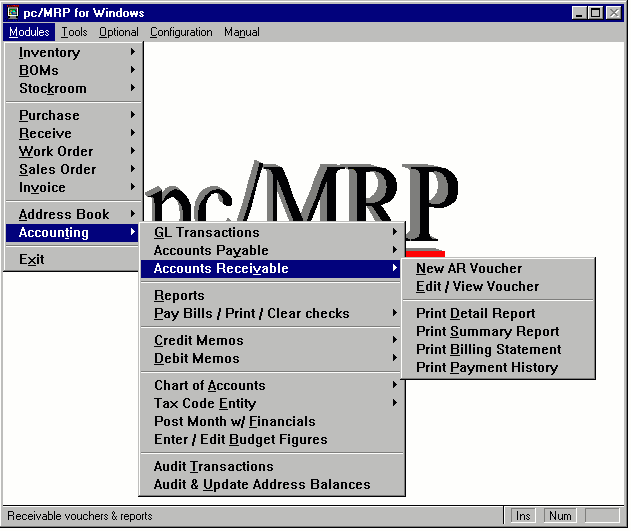Open the Purchase submenu
Screen dimensions: 631x531
coord(74,115)
